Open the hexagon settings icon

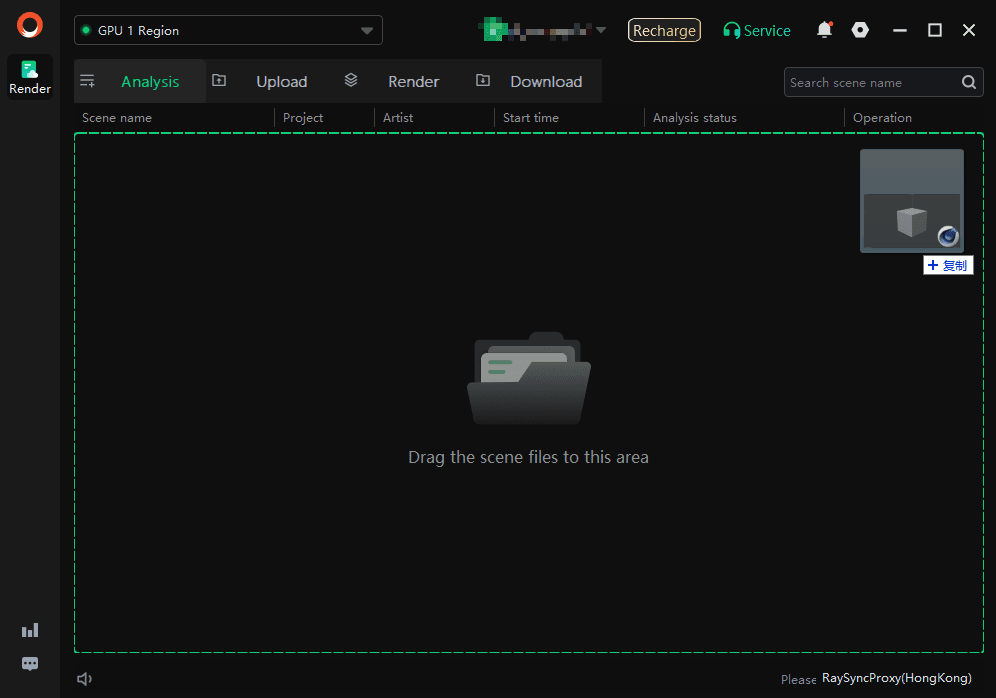click(860, 30)
